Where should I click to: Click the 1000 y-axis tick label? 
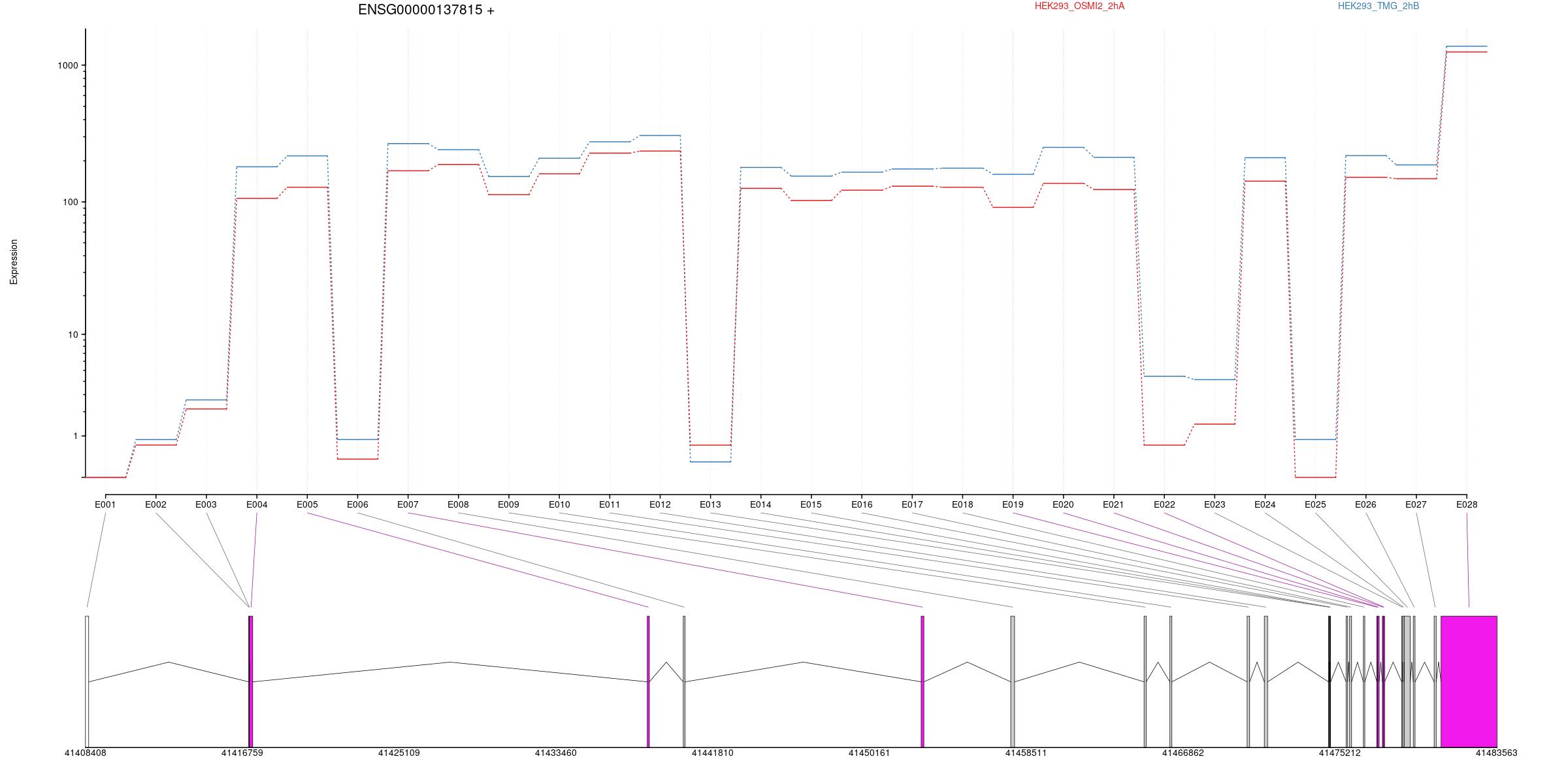tap(68, 65)
